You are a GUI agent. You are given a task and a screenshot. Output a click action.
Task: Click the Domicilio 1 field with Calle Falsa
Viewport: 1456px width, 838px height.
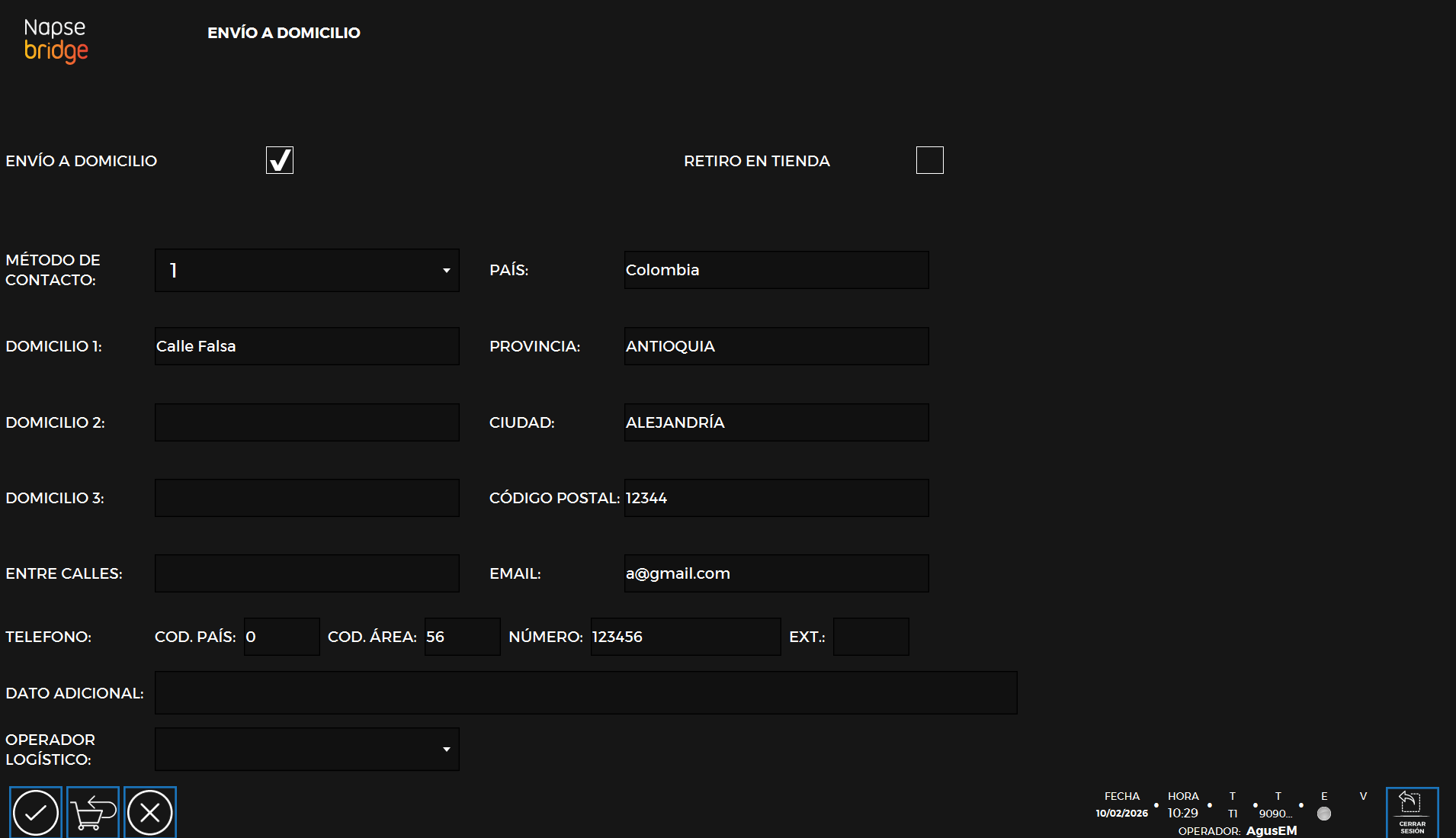[306, 346]
